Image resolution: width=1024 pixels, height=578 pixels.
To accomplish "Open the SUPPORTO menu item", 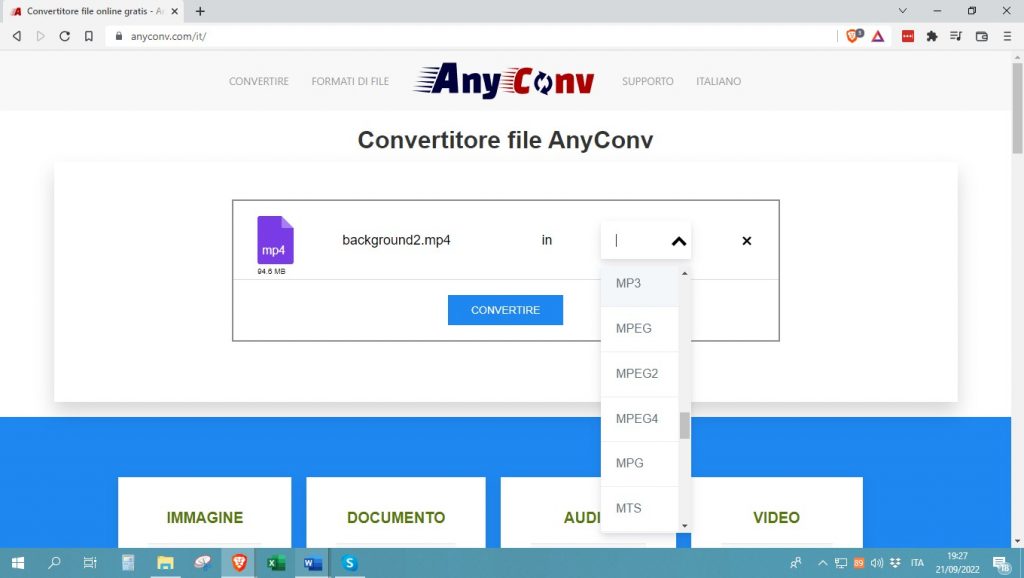I will [647, 82].
